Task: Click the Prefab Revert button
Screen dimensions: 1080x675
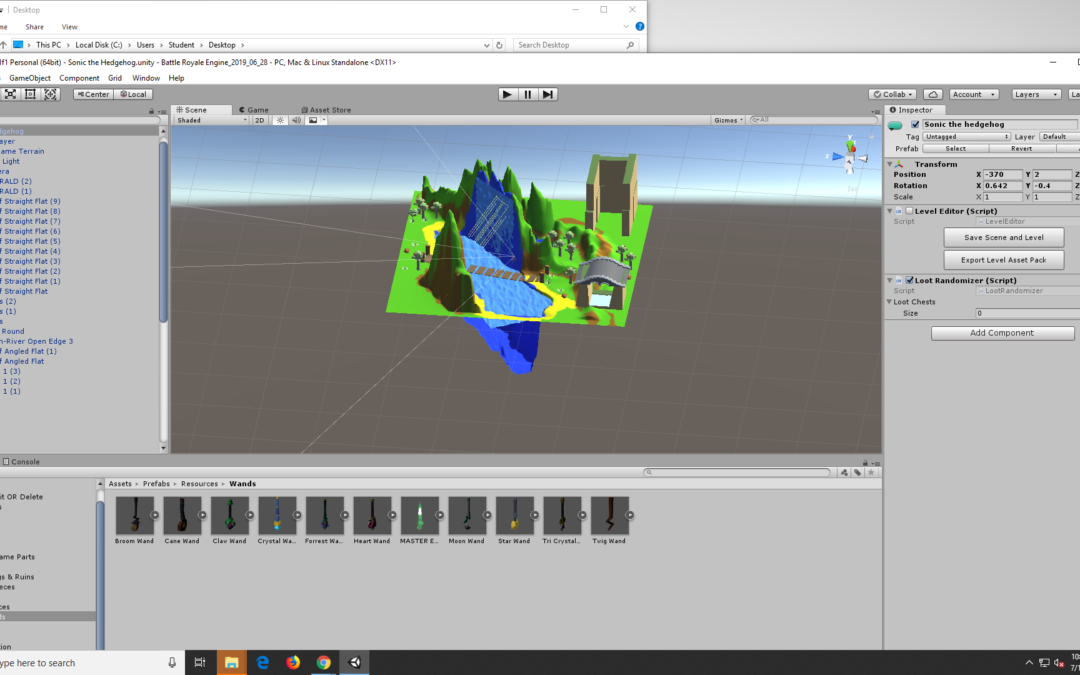Action: [x=1021, y=148]
